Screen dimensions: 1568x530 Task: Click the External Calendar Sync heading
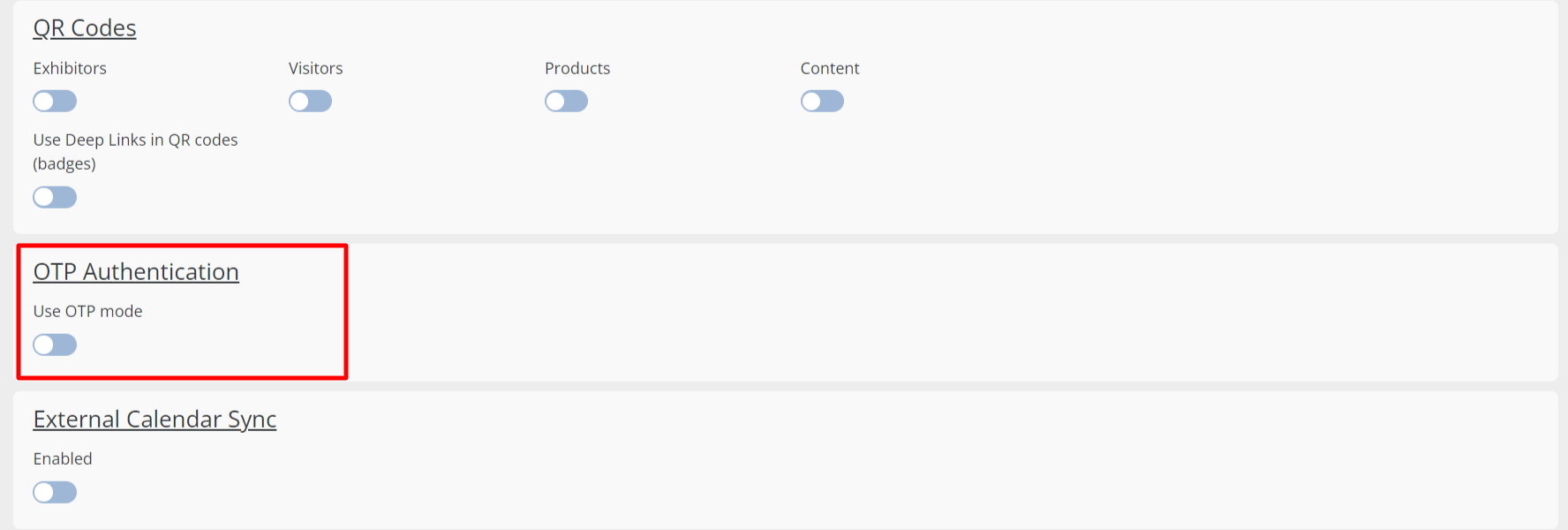point(155,420)
